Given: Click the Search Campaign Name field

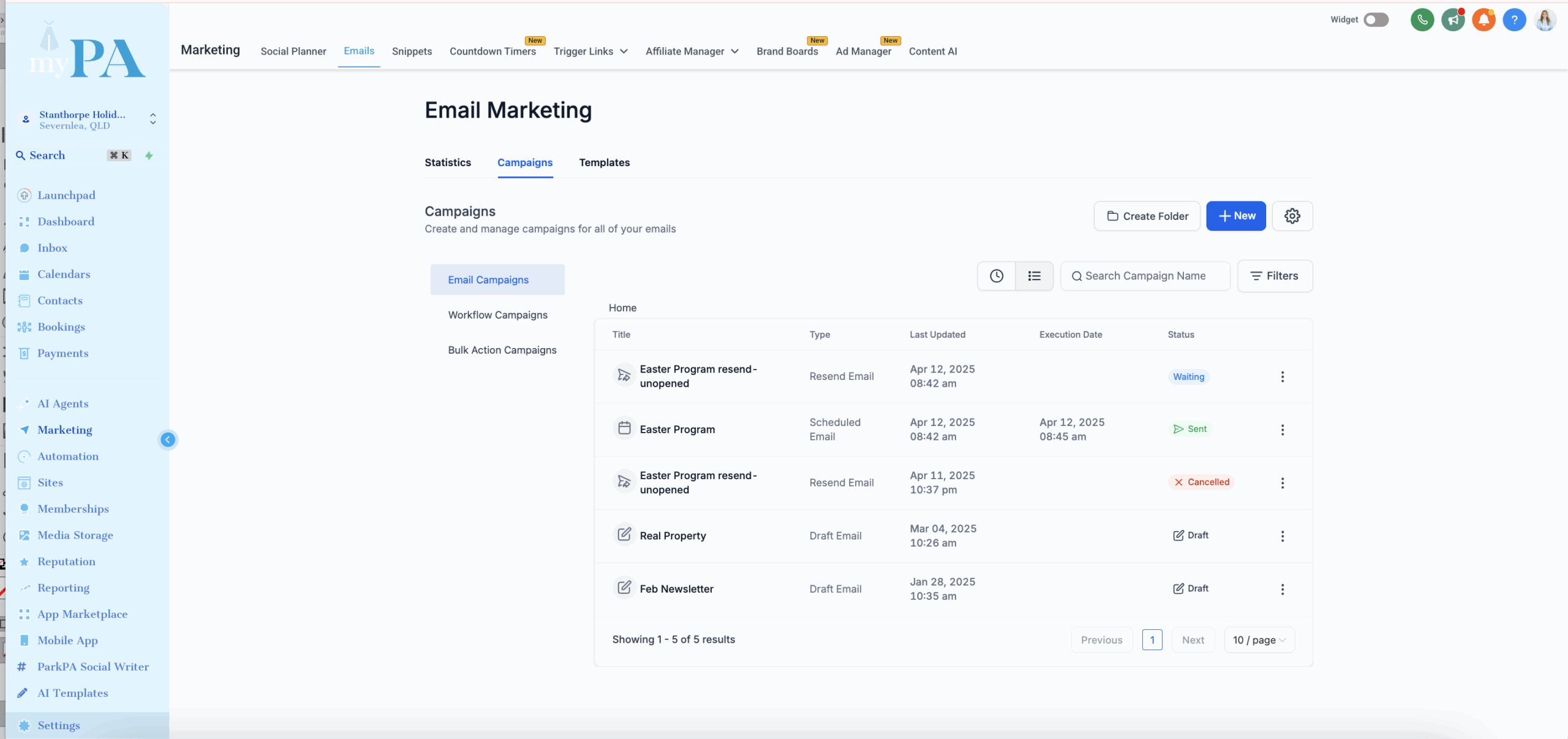Looking at the screenshot, I should (1145, 276).
